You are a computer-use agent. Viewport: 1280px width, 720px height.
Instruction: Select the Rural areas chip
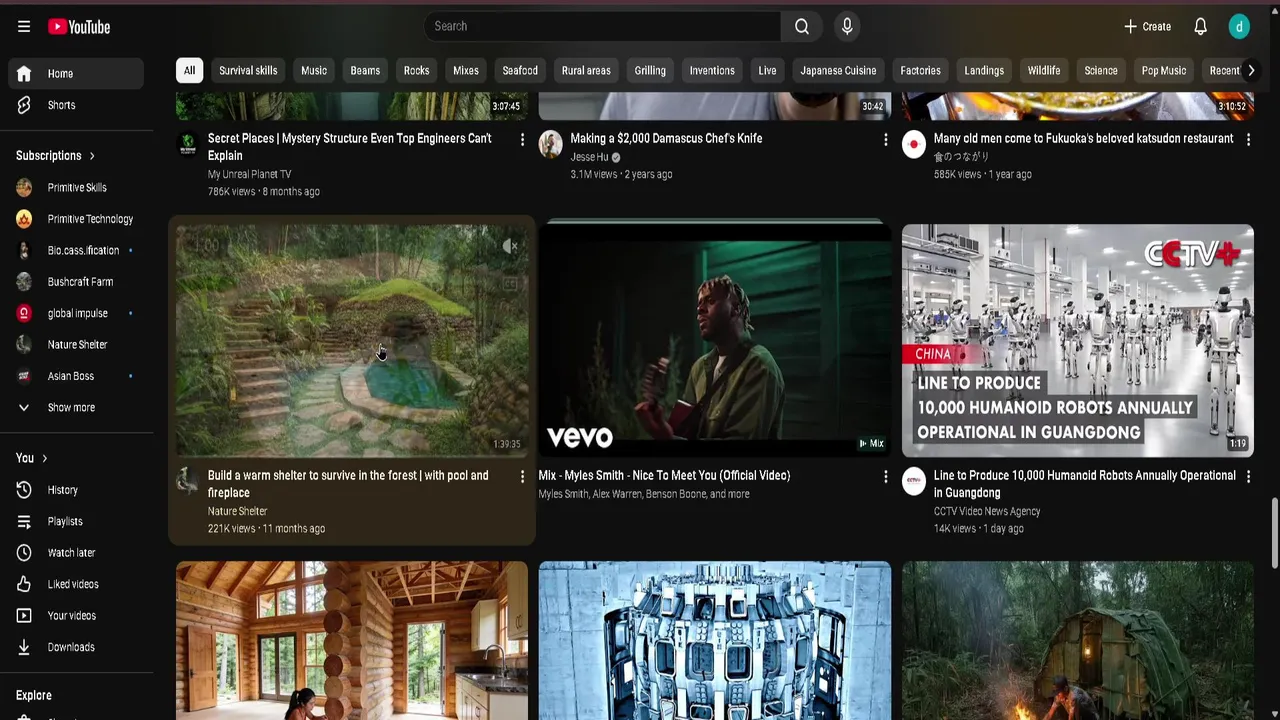[x=586, y=71]
